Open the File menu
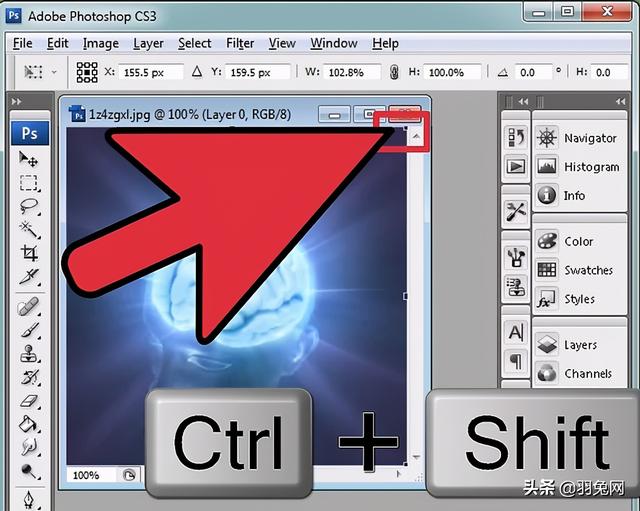Image resolution: width=640 pixels, height=511 pixels. (22, 43)
